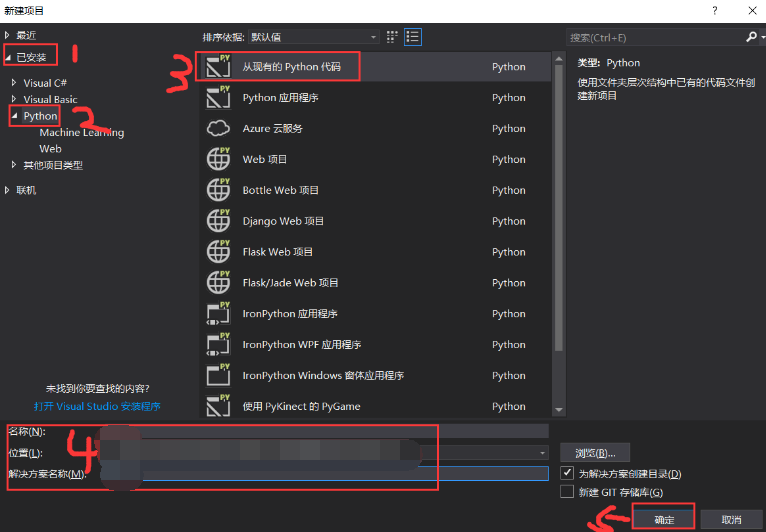The width and height of the screenshot is (766, 532).
Task: Select 使用 PyKinect 的 PyGame text
Action: [301, 406]
